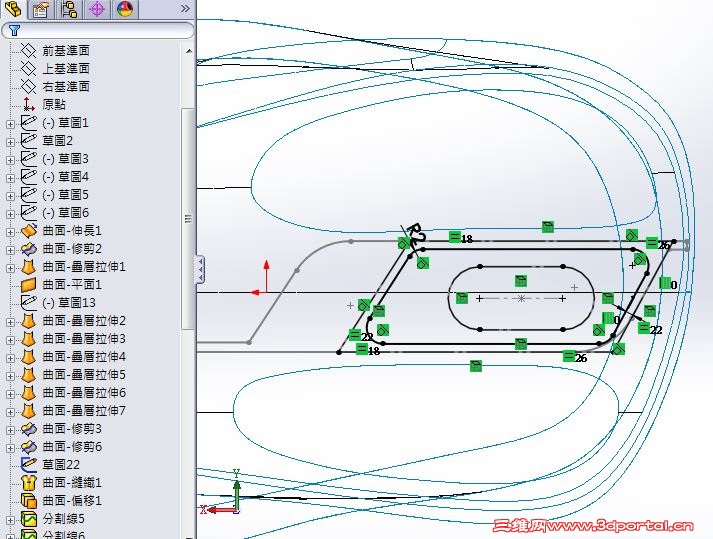Screen dimensions: 713x539
Task: Expand the 曲面-疊層拉伸1 feature
Action: click(x=10, y=268)
